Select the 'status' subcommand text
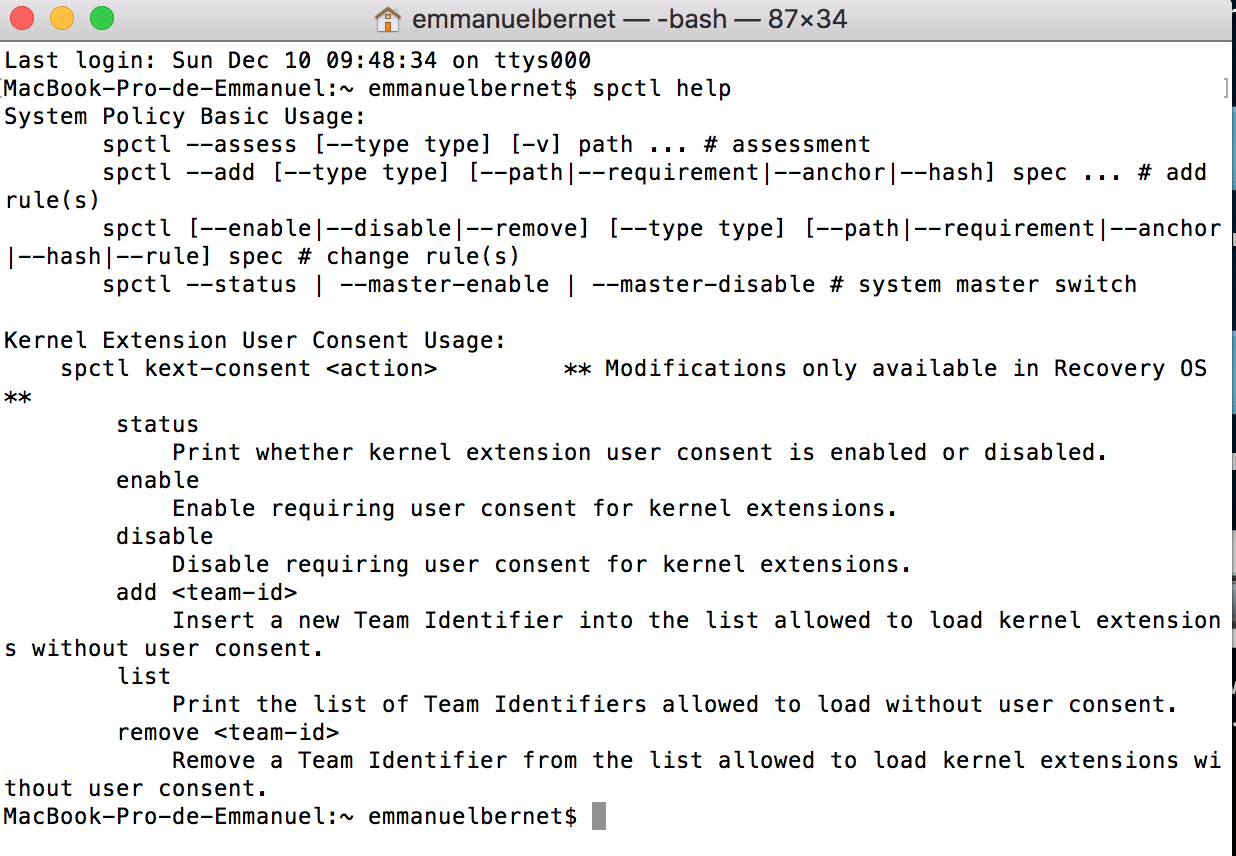Viewport: 1236px width, 856px height. pyautogui.click(x=156, y=424)
